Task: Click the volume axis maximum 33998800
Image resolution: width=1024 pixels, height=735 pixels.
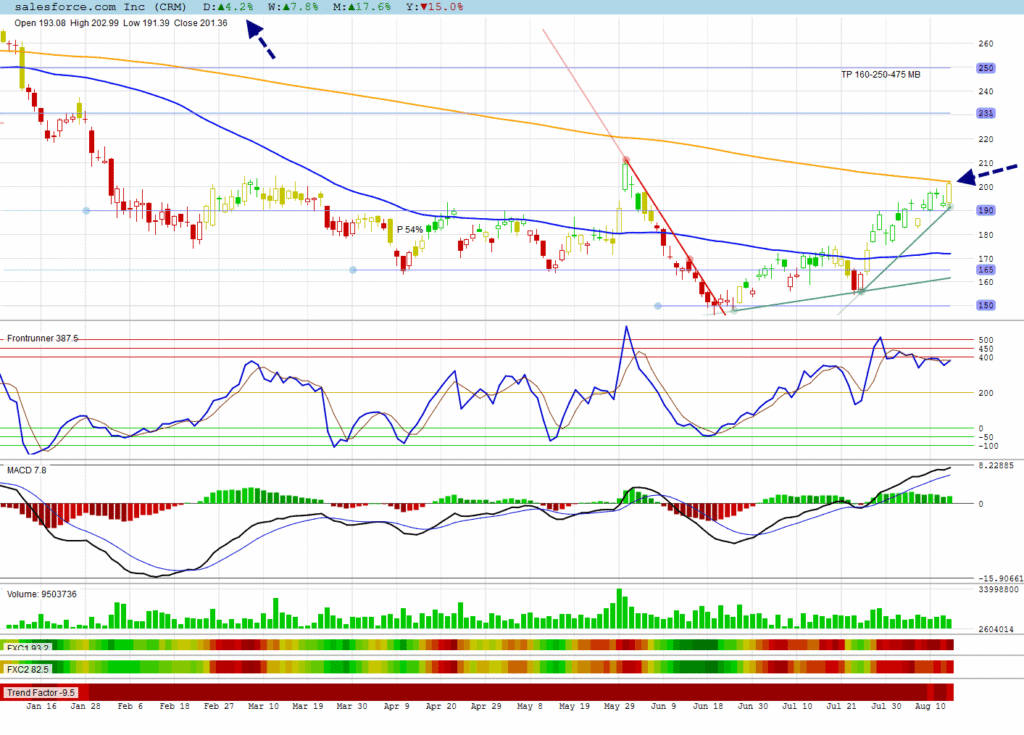Action: click(x=998, y=589)
